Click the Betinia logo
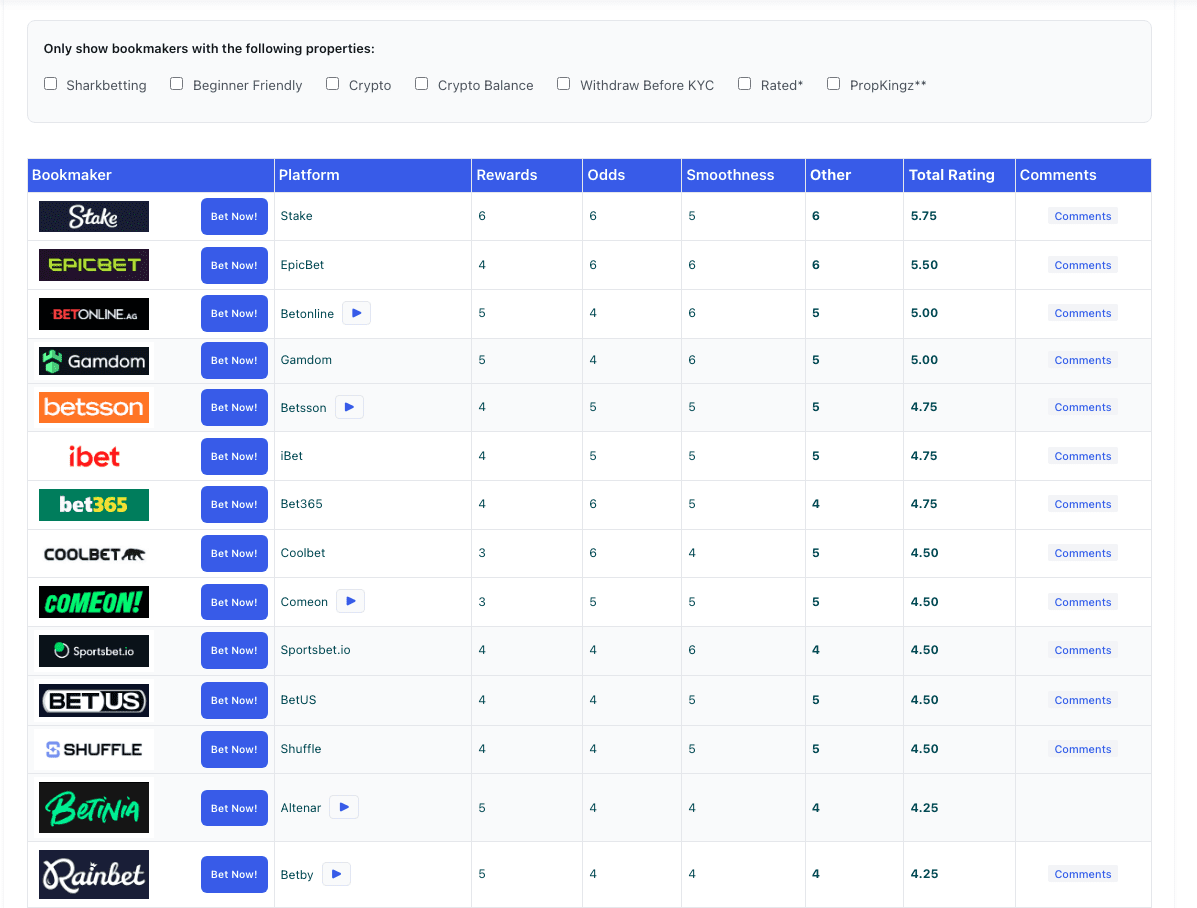Image resolution: width=1197 pixels, height=908 pixels. pos(94,807)
